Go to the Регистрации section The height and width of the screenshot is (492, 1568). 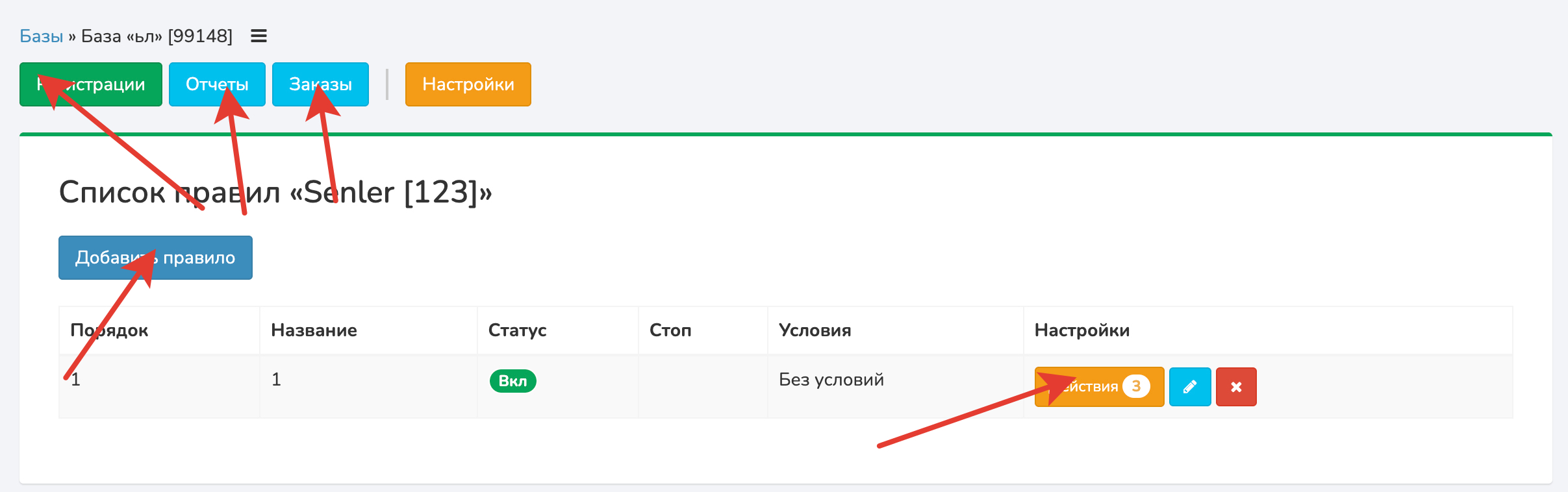pyautogui.click(x=91, y=84)
